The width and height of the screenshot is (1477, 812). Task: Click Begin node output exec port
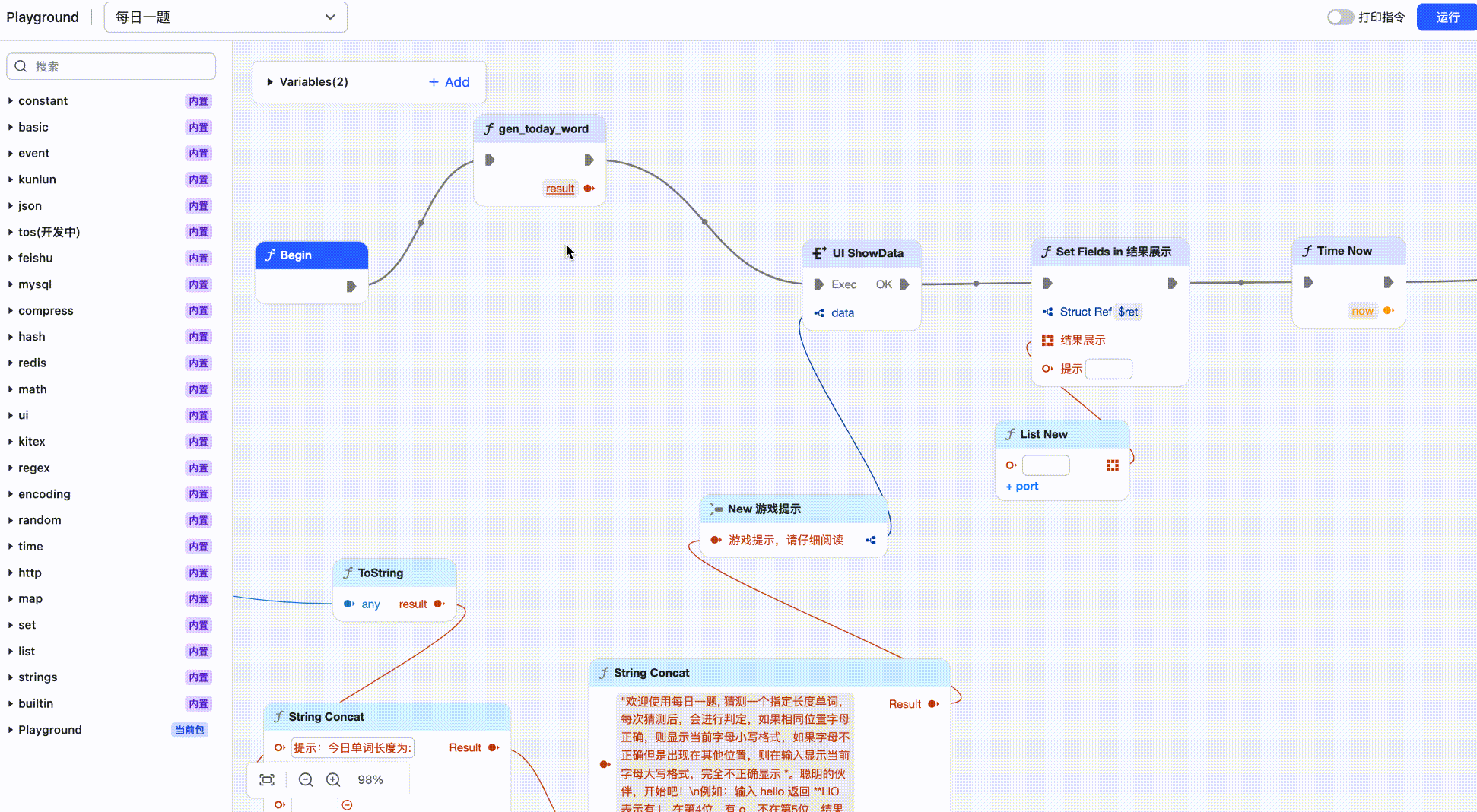coord(351,287)
